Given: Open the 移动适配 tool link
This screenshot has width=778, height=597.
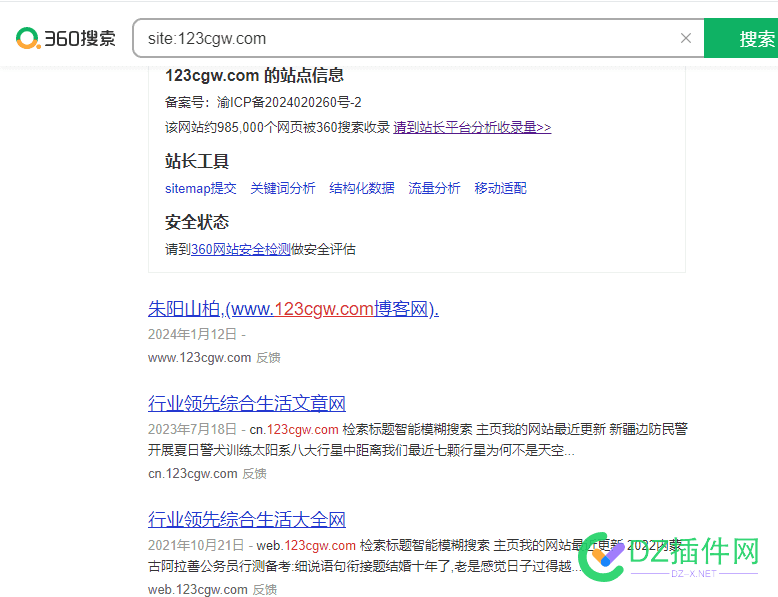Looking at the screenshot, I should tap(500, 189).
